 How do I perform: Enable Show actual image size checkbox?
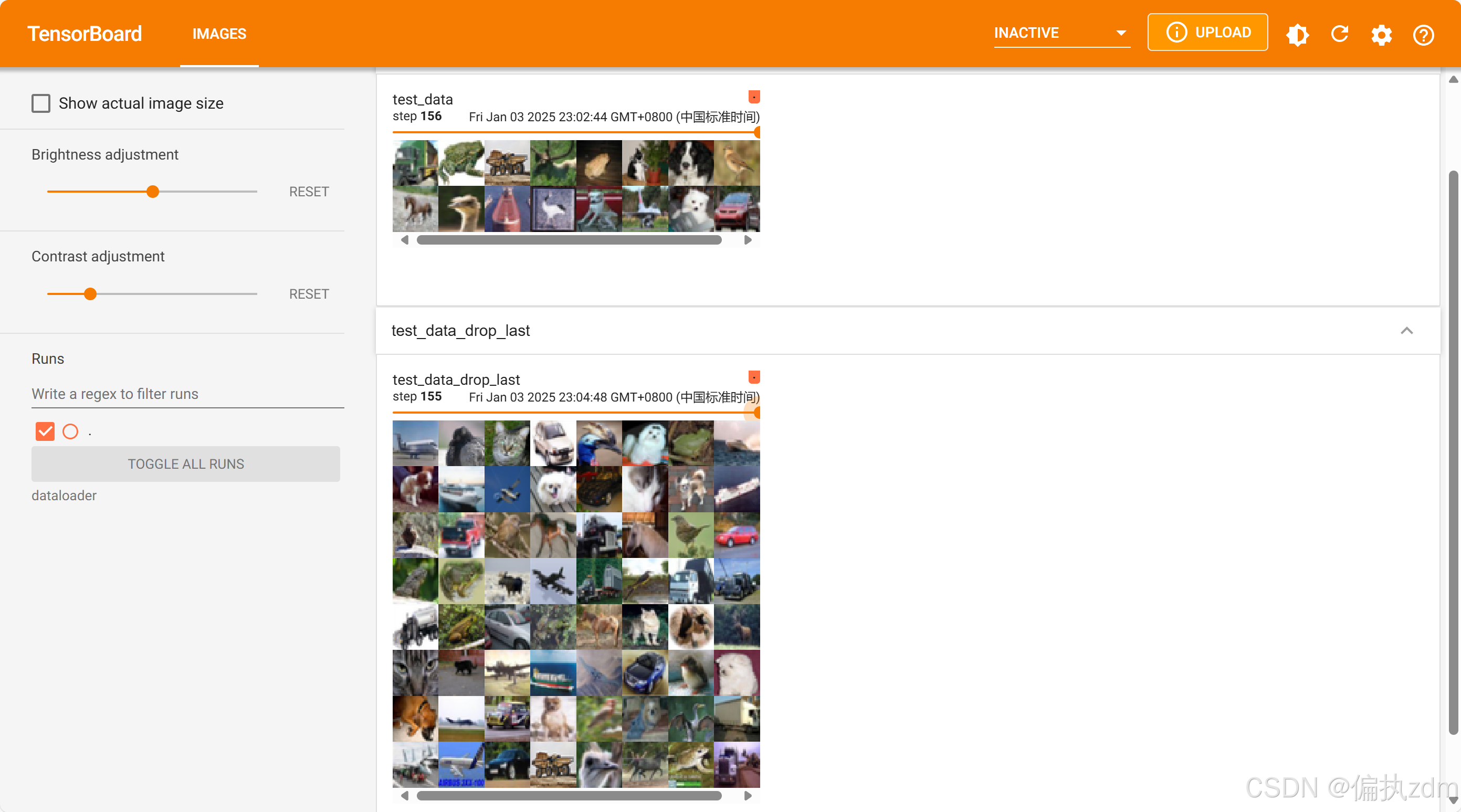click(41, 103)
